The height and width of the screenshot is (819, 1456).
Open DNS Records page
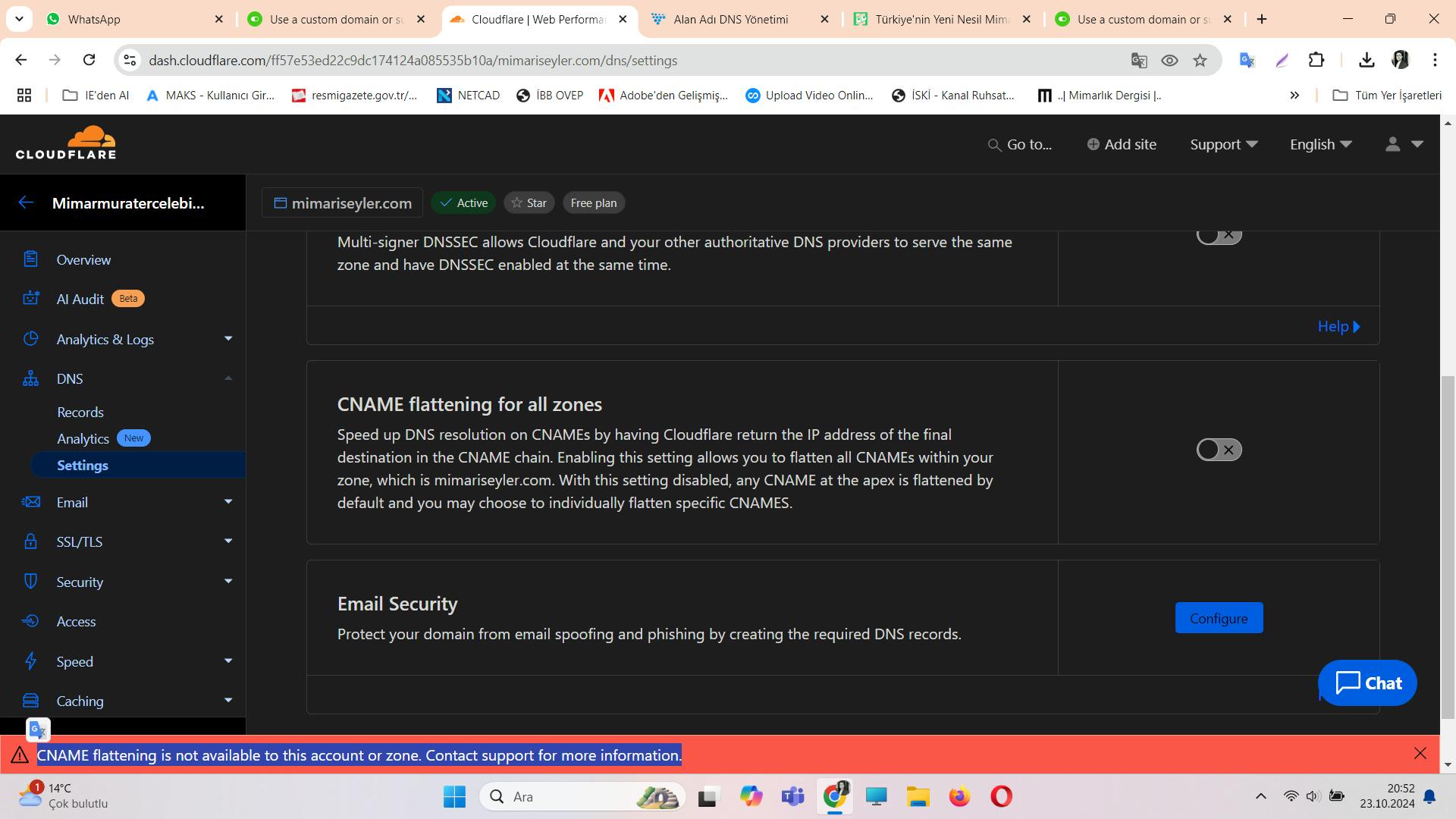click(x=80, y=412)
